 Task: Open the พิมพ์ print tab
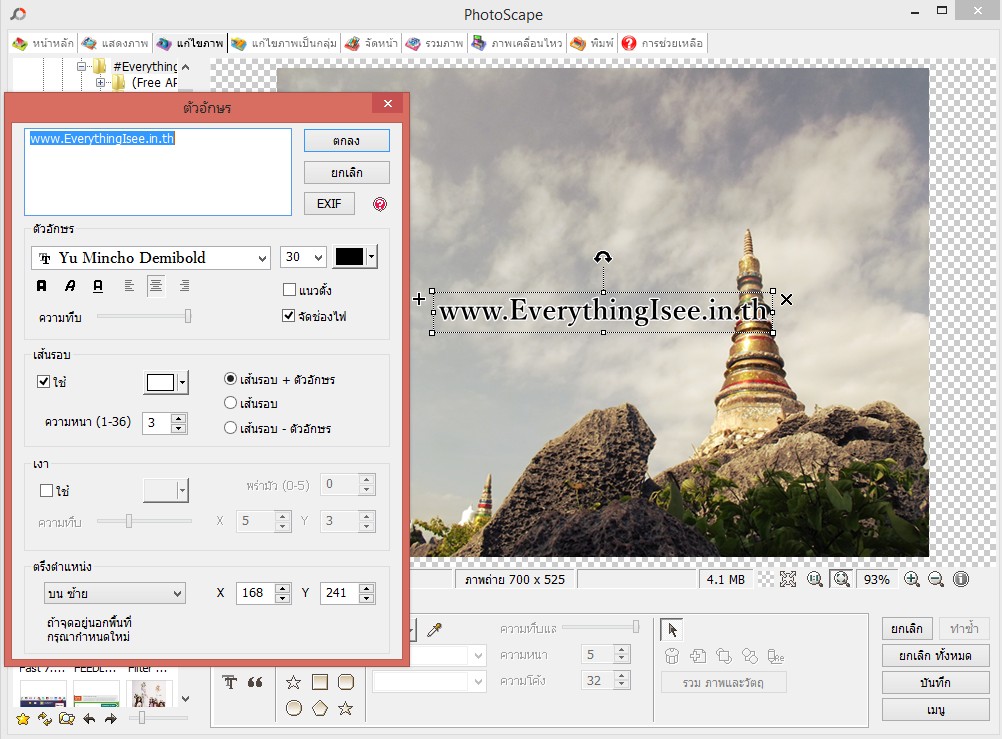click(592, 43)
